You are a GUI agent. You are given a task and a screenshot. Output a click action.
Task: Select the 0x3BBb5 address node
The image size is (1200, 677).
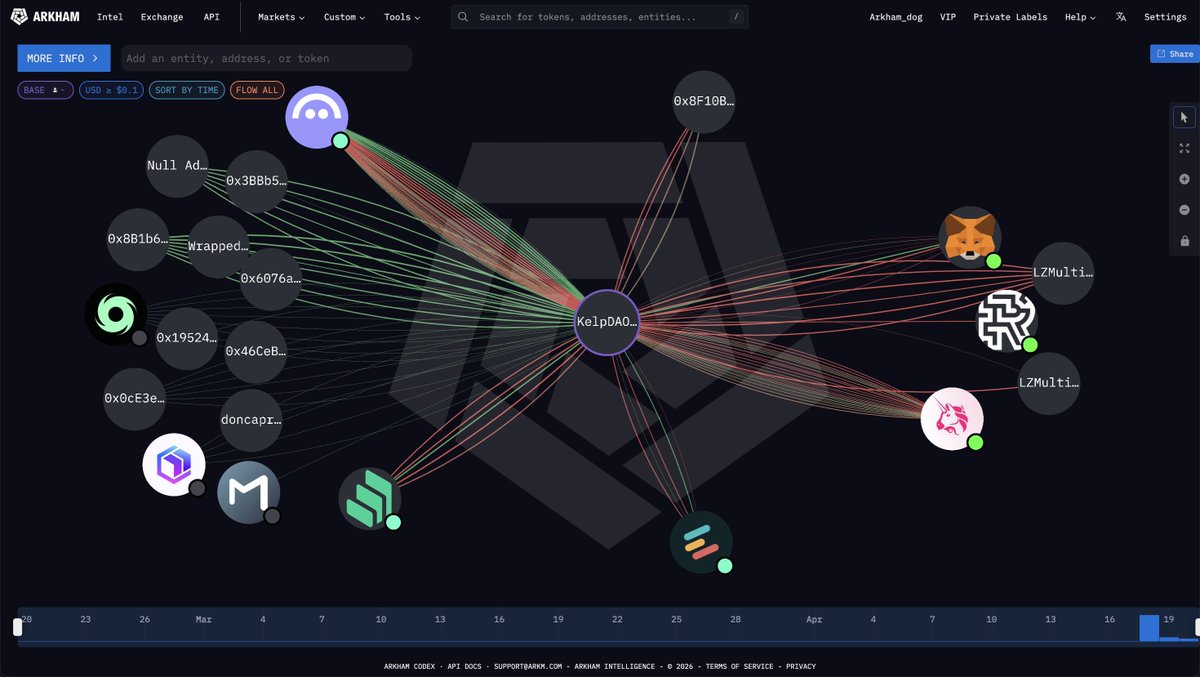(256, 182)
